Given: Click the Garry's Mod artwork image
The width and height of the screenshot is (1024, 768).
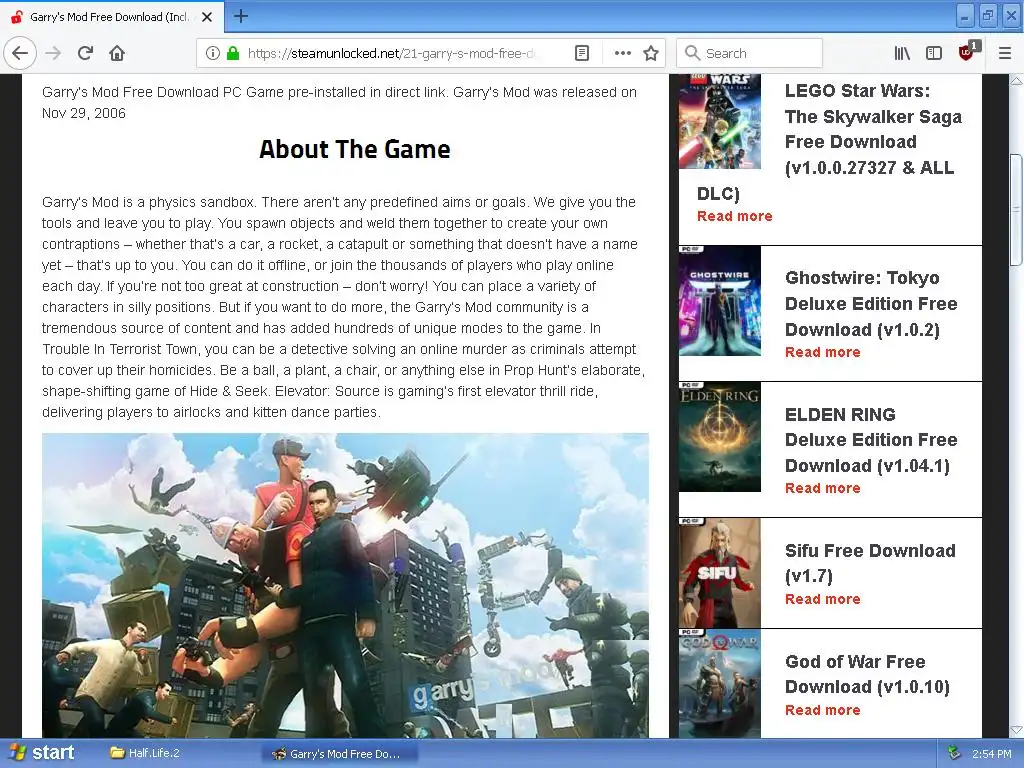Looking at the screenshot, I should point(345,585).
